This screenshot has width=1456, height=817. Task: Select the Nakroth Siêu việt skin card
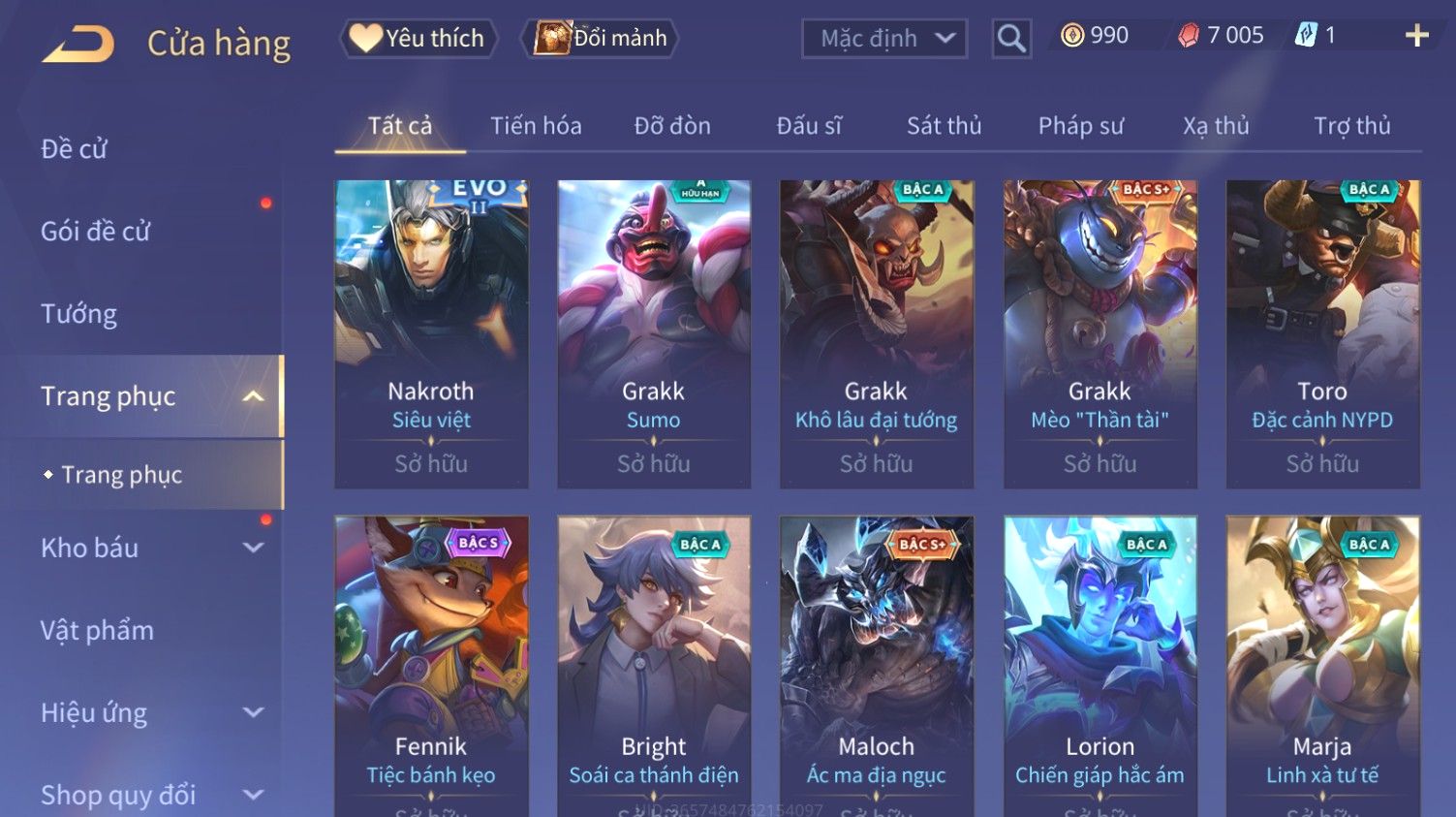[431, 334]
